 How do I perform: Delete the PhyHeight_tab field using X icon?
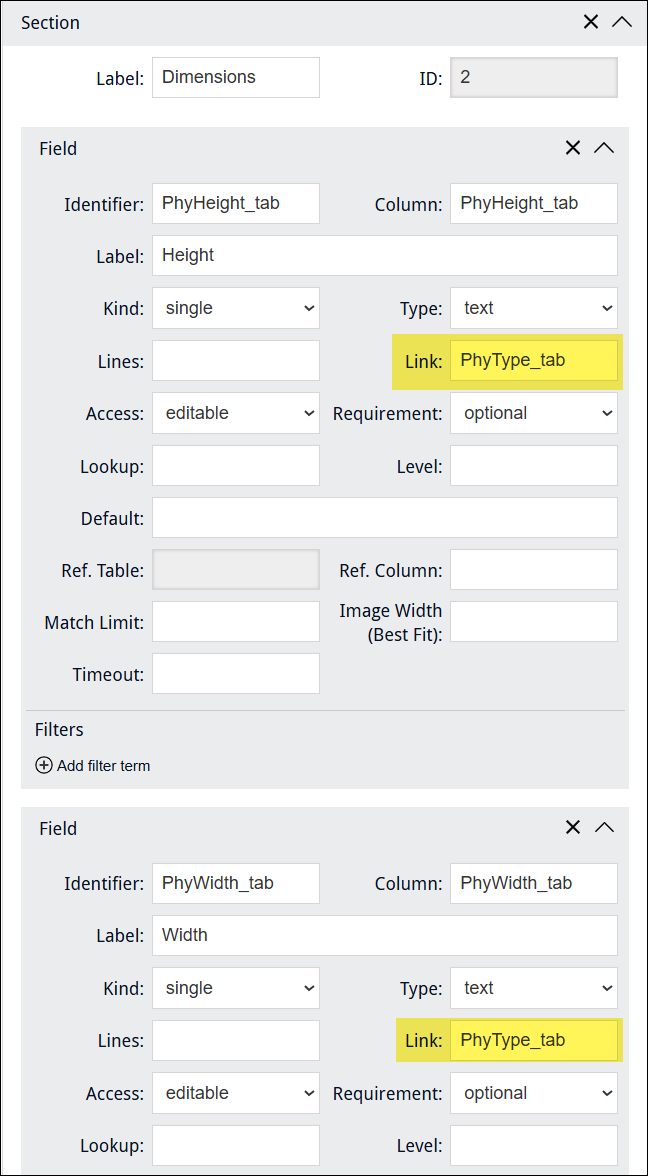click(x=573, y=148)
